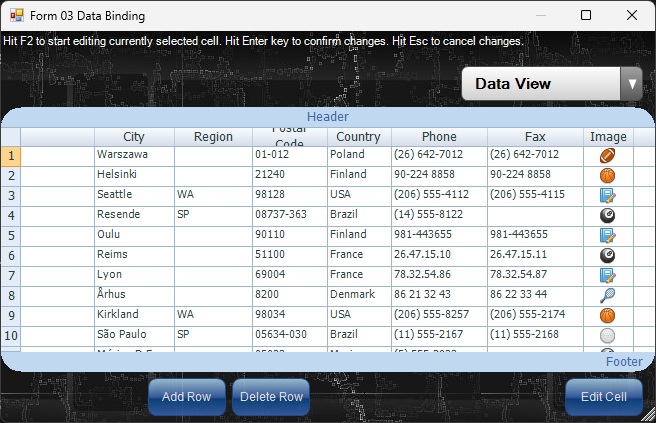The height and width of the screenshot is (423, 656).
Task: Select the postal code cell 08737-363
Action: coord(289,215)
